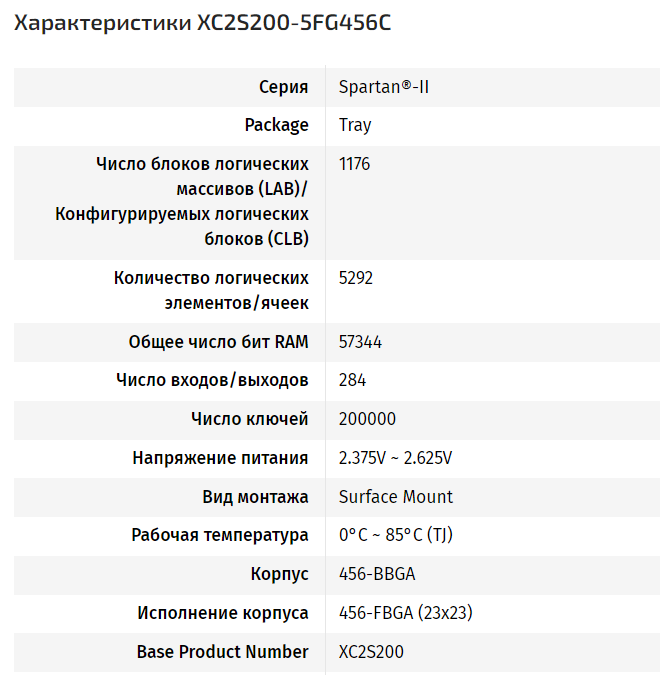Select the 284 inputs/outputs value
The height and width of the screenshot is (679, 660).
tap(352, 380)
